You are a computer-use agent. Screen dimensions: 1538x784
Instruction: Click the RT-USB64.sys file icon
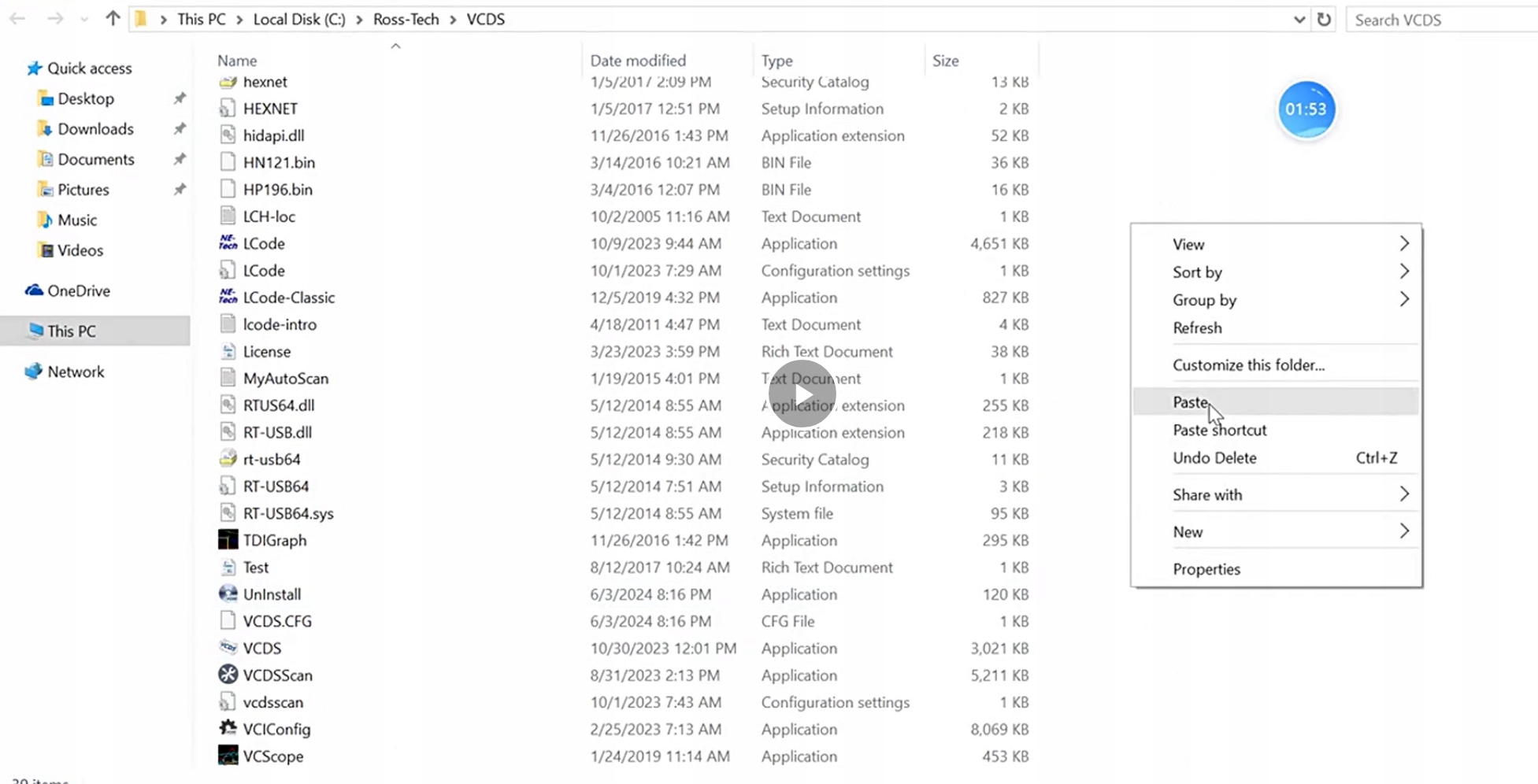point(228,513)
